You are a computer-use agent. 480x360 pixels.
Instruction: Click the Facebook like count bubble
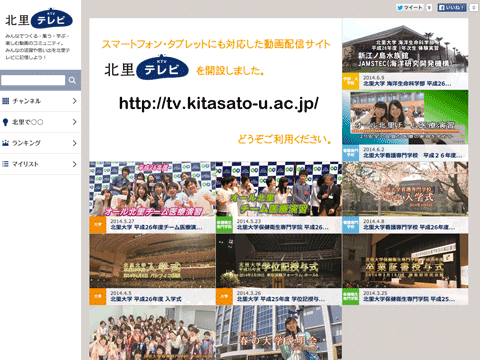473,7
